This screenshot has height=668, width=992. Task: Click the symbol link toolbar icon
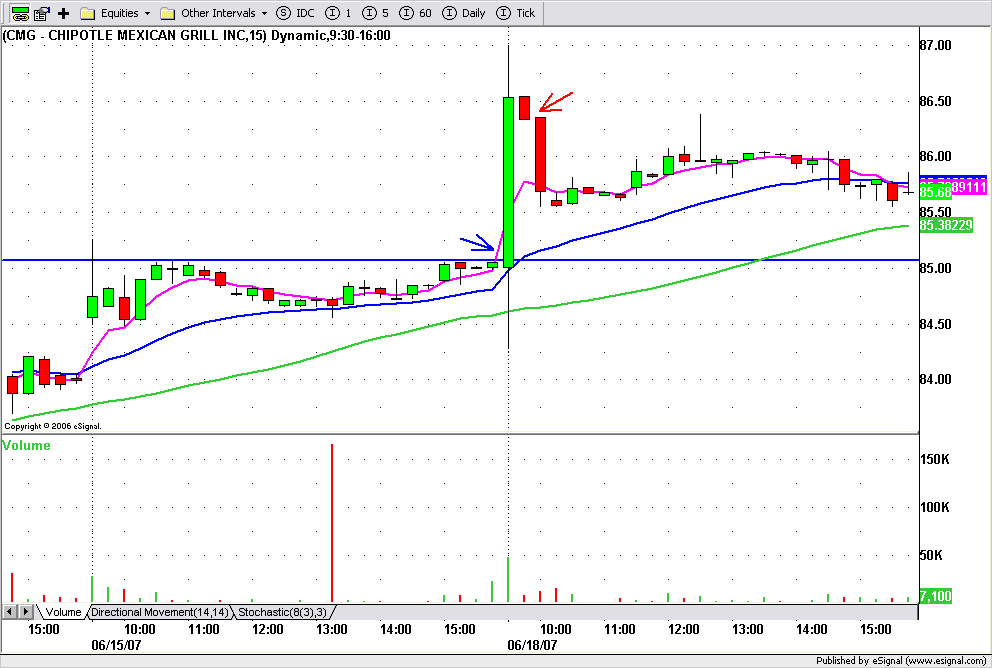click(21, 13)
